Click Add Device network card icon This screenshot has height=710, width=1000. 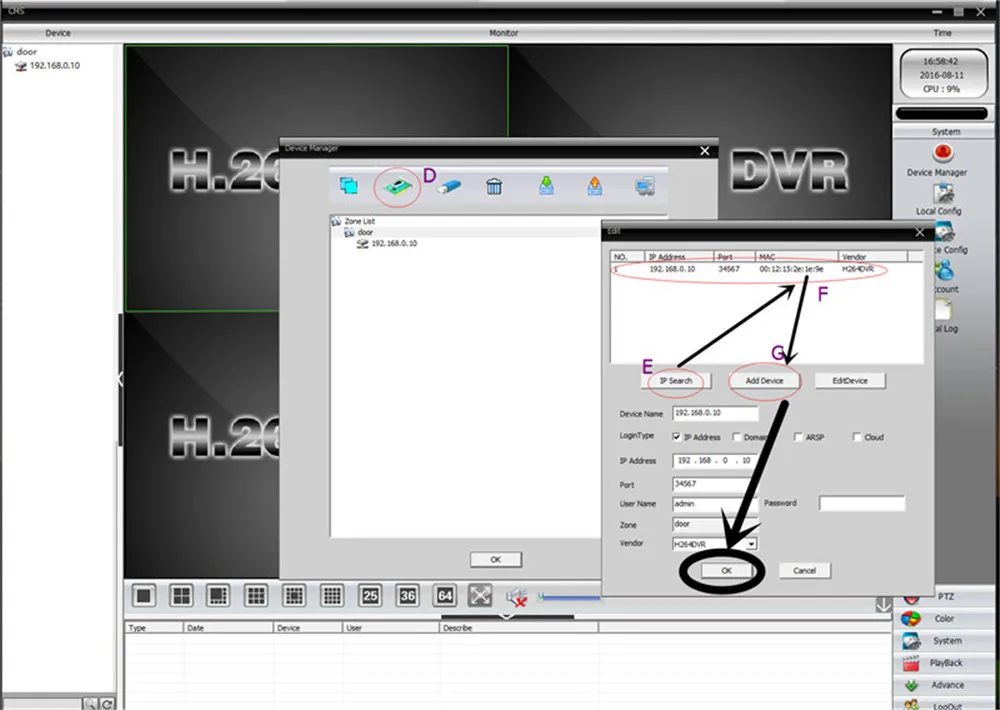(x=397, y=186)
